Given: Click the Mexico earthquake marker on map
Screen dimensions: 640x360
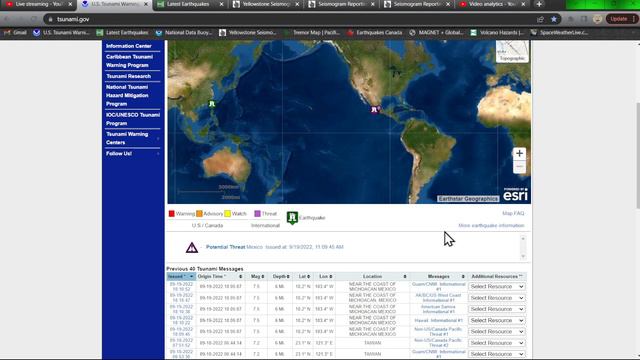Looking at the screenshot, I should 375,109.
